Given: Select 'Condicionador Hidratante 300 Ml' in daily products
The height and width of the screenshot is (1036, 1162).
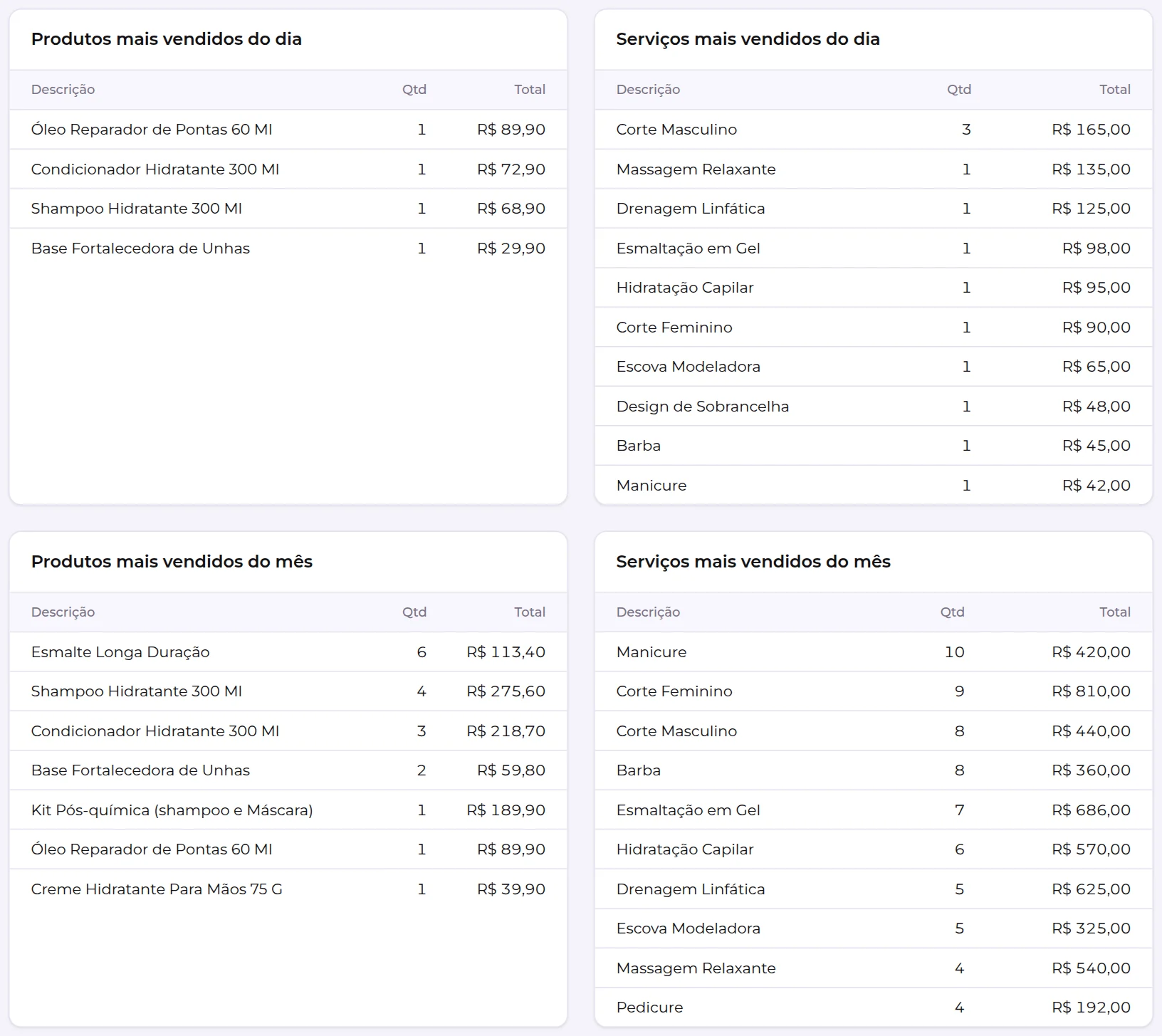Looking at the screenshot, I should click(155, 169).
